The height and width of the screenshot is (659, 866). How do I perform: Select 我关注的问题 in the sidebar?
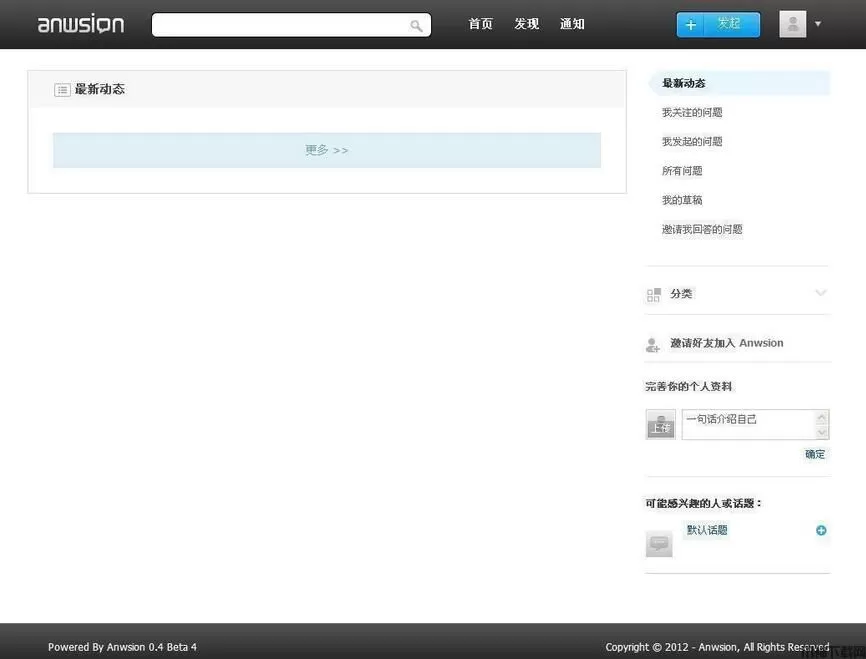692,112
